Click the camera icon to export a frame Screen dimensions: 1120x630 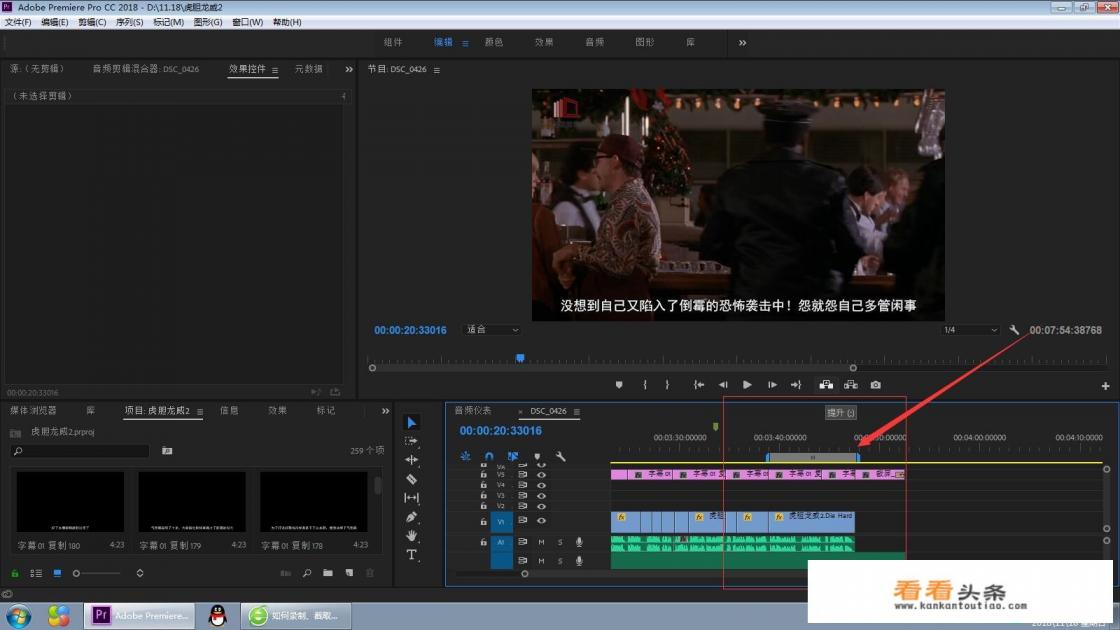[876, 384]
